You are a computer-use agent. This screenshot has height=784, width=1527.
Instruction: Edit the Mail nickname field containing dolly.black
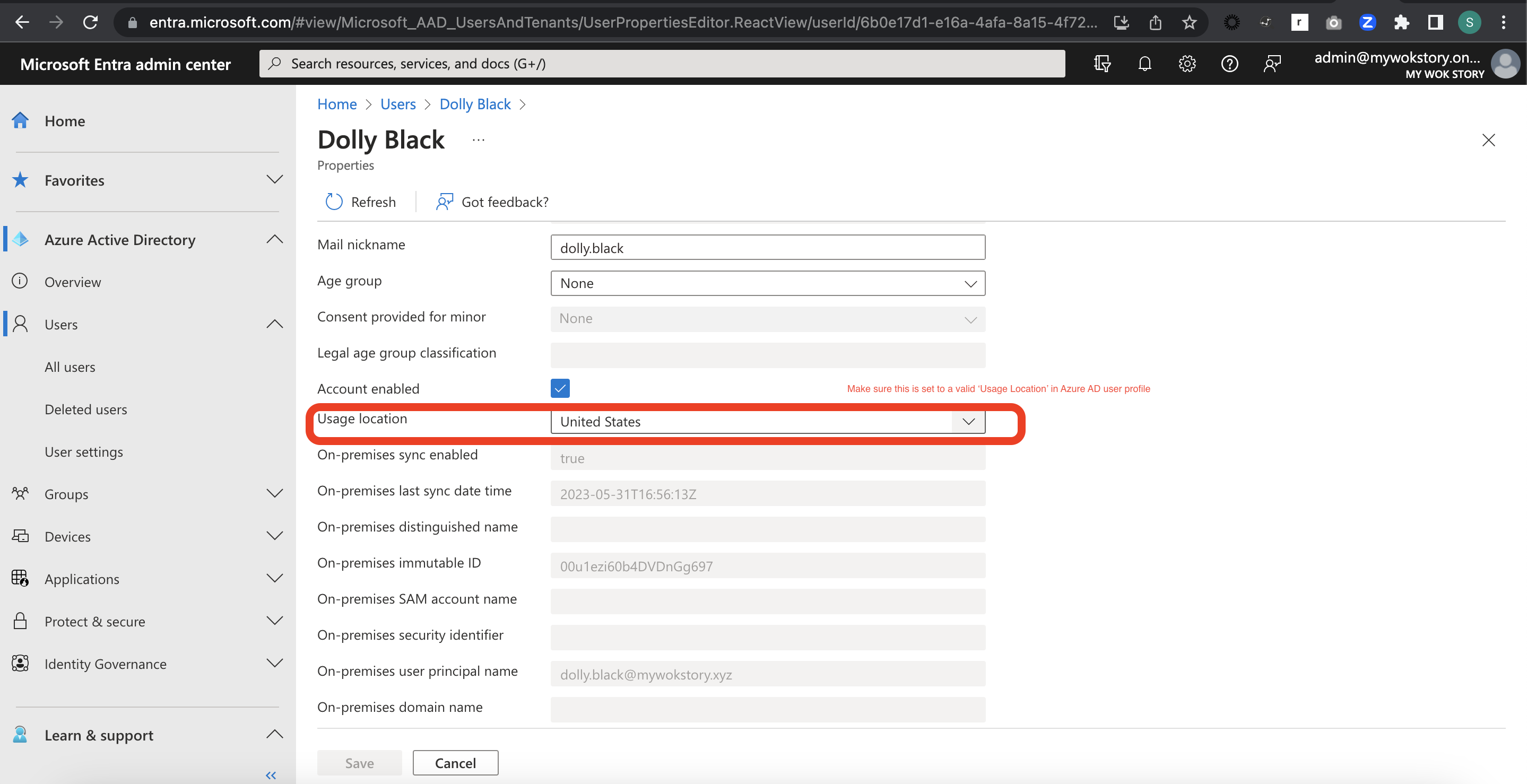coord(767,247)
